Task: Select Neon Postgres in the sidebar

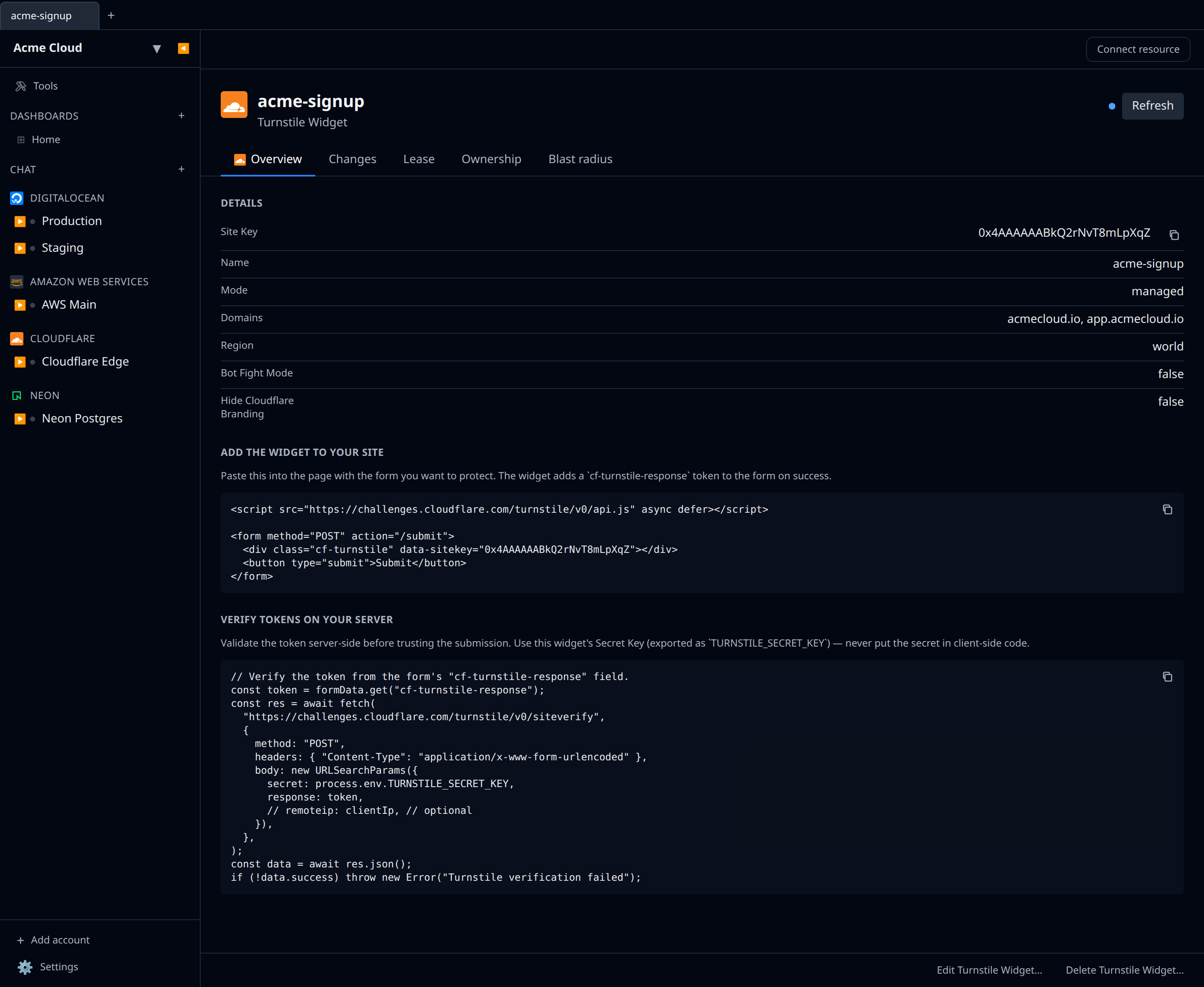Action: click(82, 419)
